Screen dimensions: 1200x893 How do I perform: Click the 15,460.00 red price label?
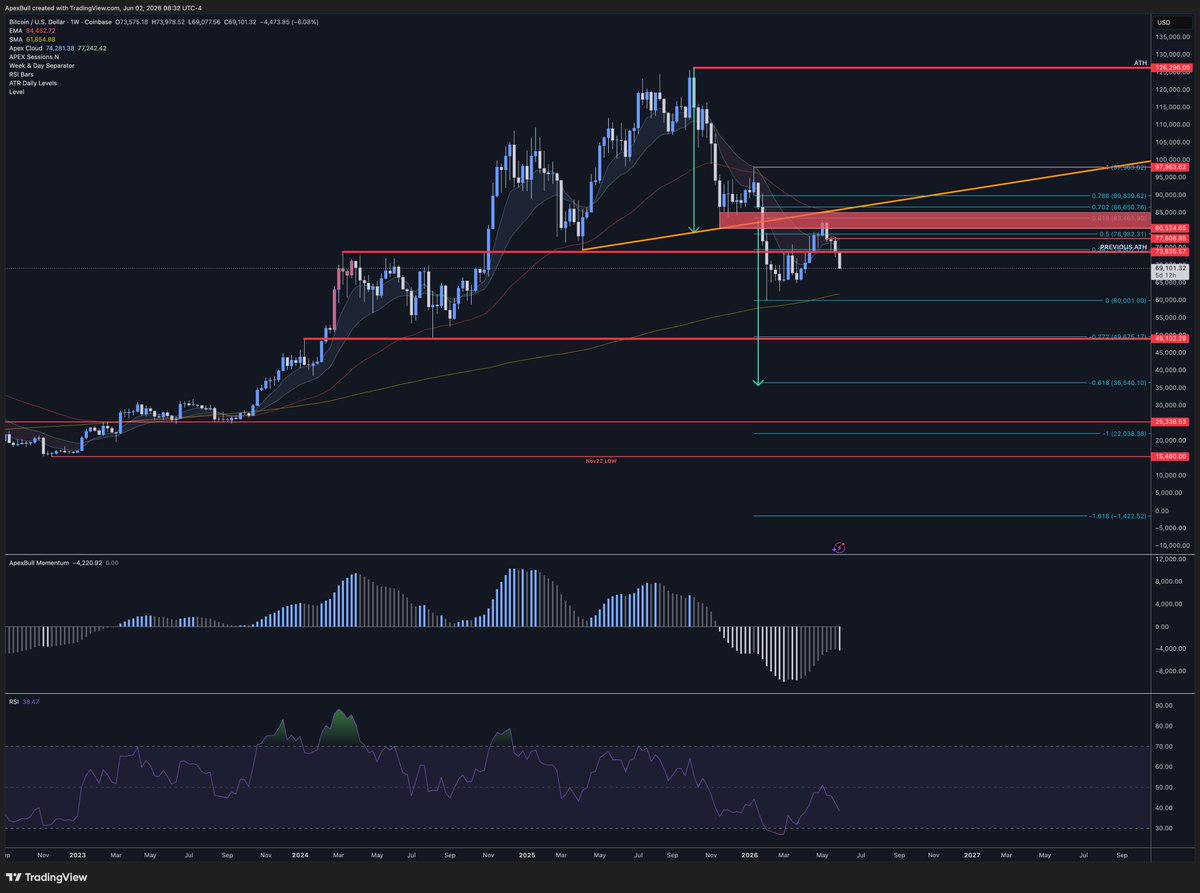coord(1170,457)
